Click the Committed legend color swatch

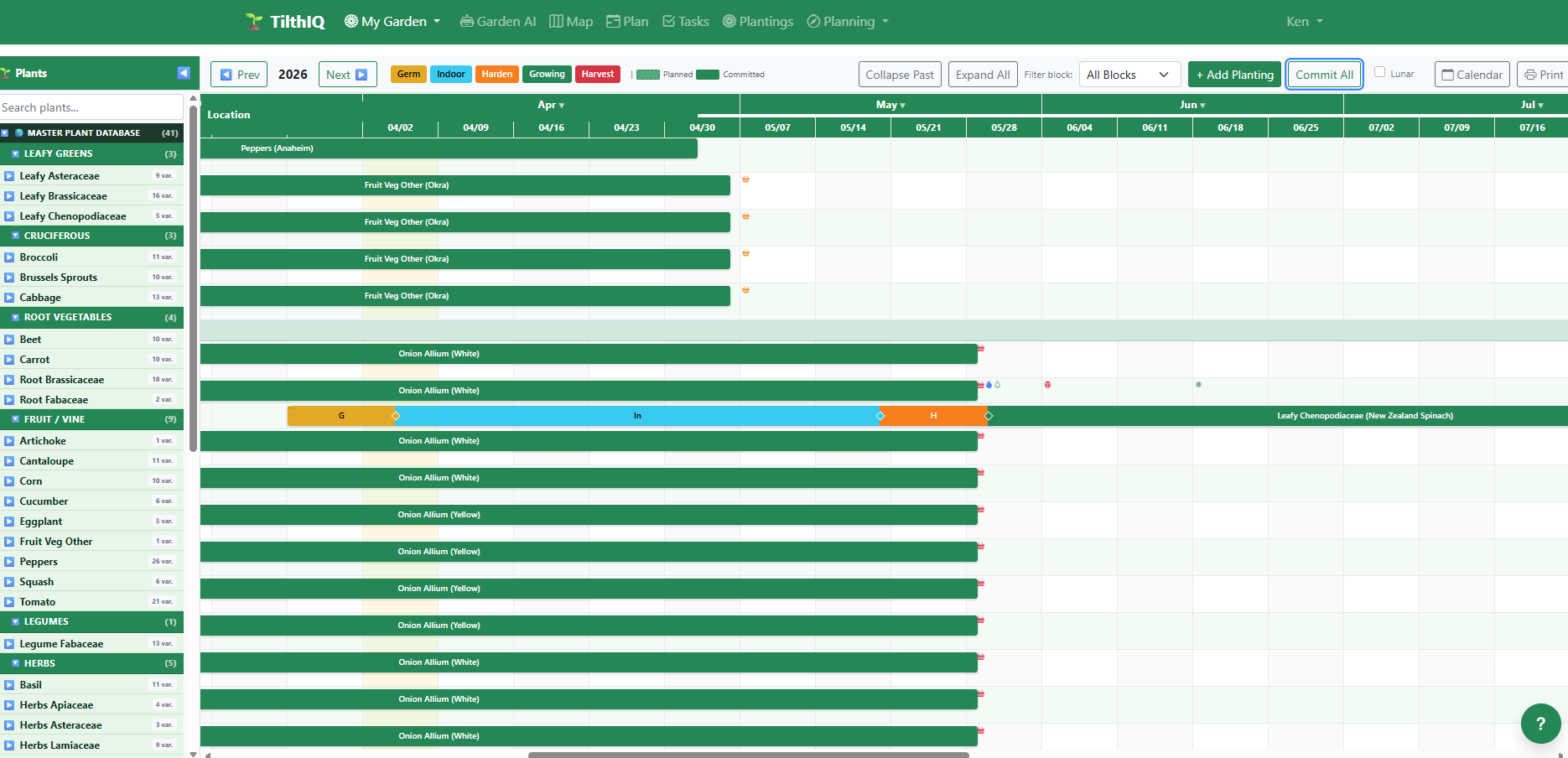[x=708, y=75]
